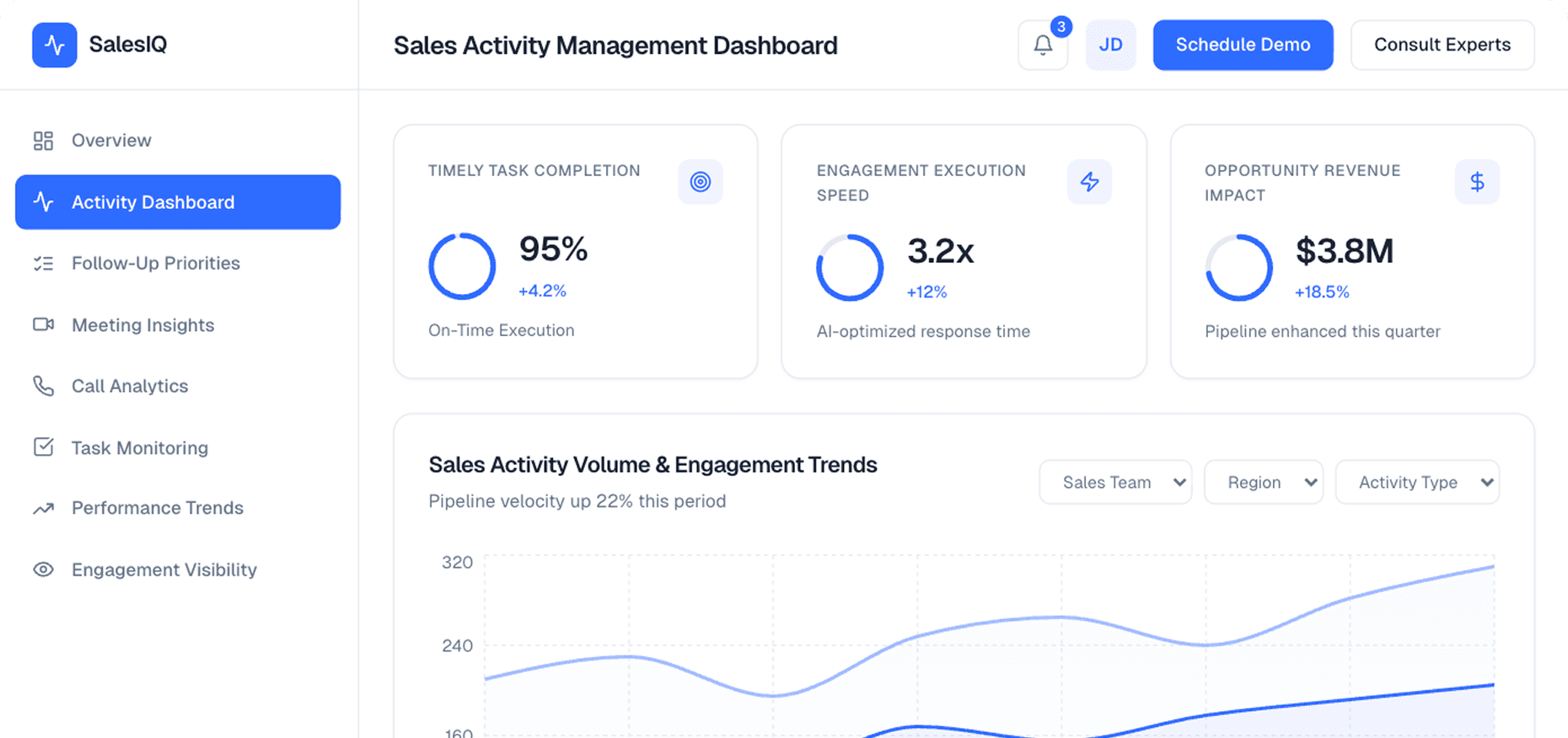Viewport: 1568px width, 738px height.
Task: Click the 95% progress ring
Action: pos(462,266)
